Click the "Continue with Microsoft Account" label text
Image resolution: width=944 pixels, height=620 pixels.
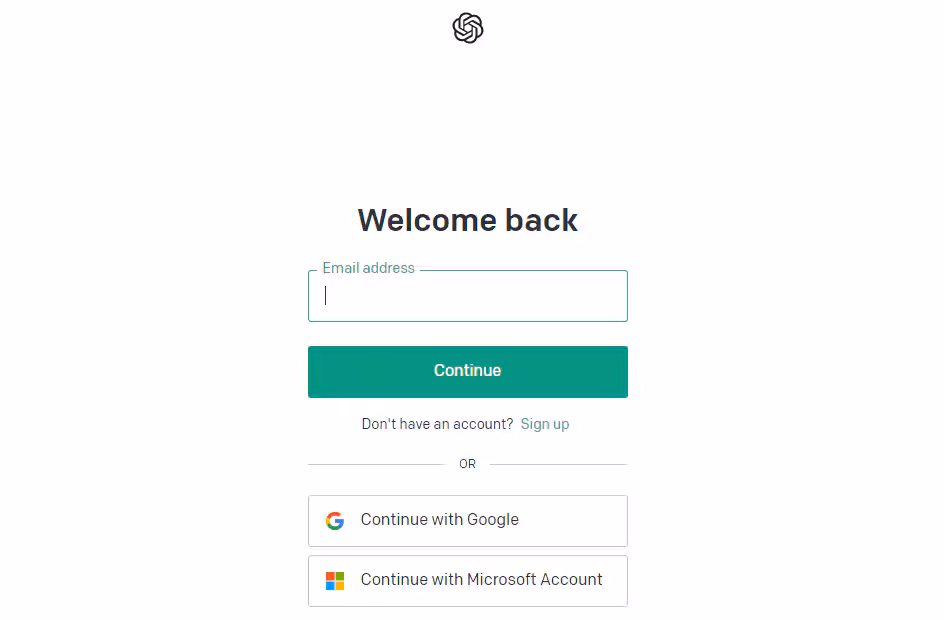click(x=481, y=580)
